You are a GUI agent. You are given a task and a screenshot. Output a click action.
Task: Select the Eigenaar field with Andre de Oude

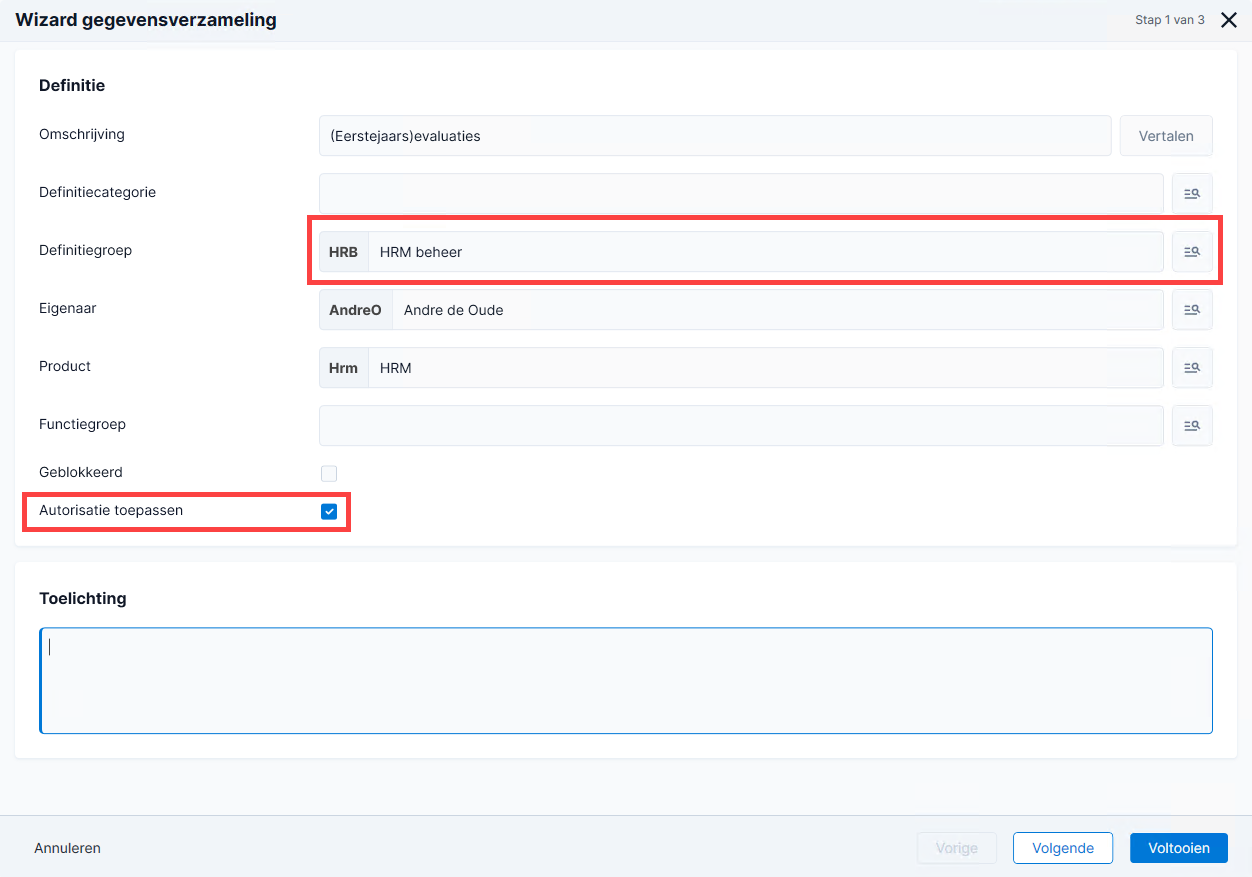(x=741, y=310)
